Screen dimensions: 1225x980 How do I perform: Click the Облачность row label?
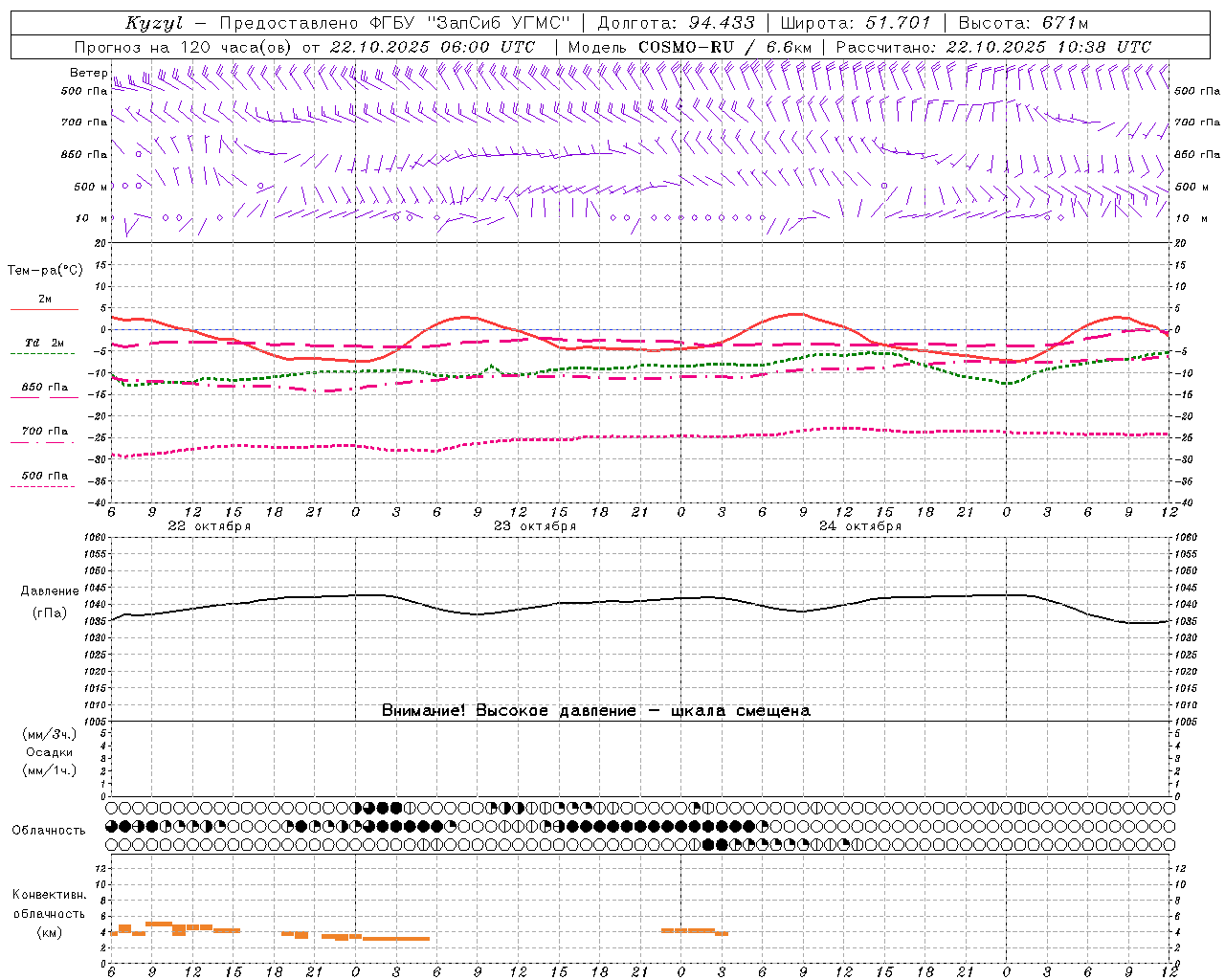[49, 831]
